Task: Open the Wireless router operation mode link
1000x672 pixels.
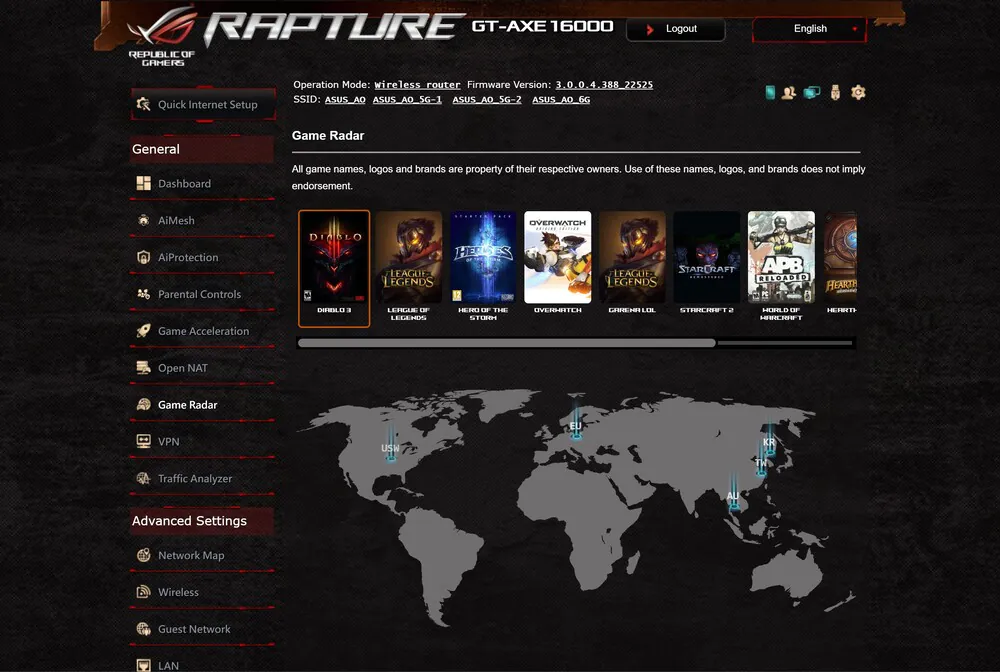Action: click(417, 85)
